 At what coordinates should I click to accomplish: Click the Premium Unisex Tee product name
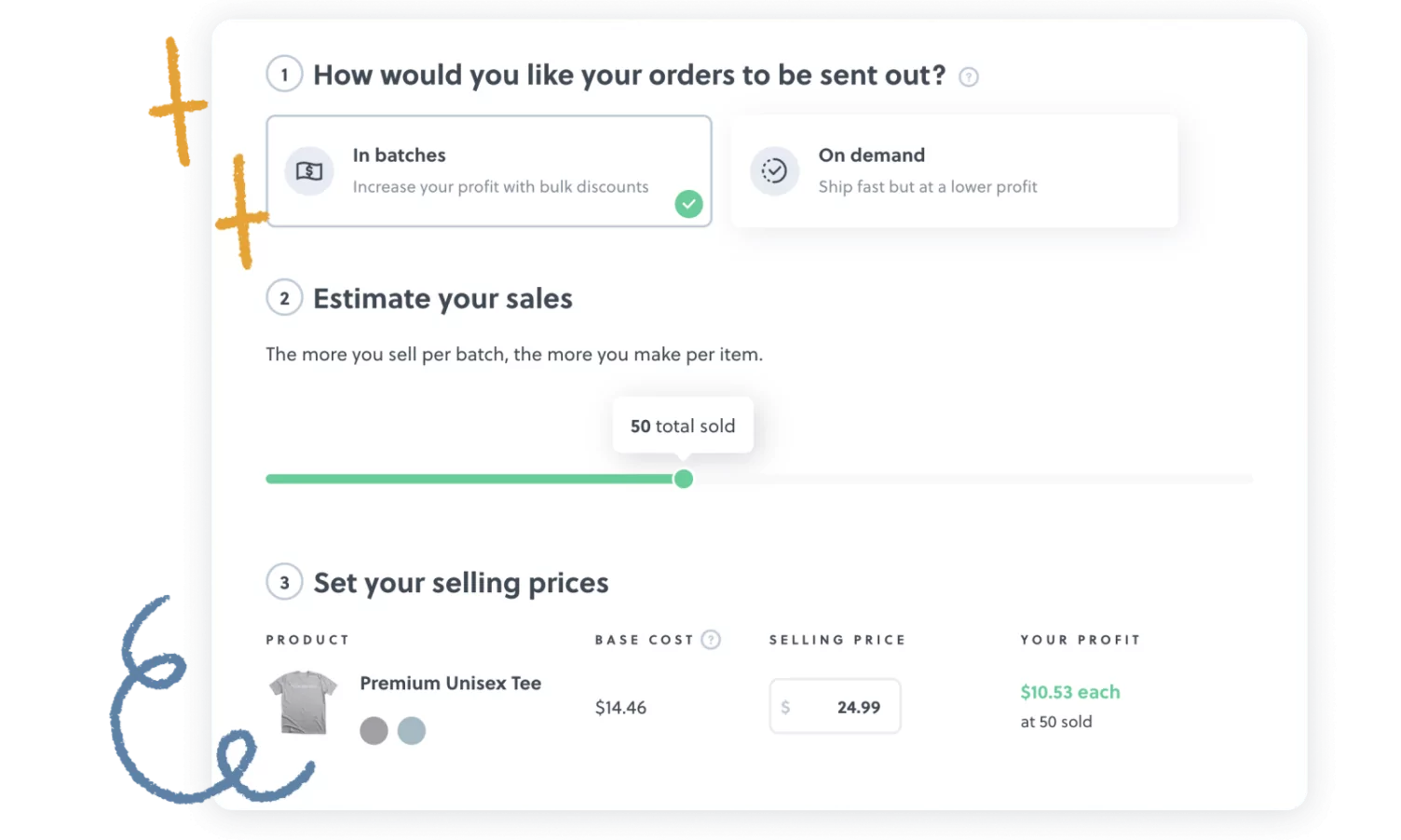(x=451, y=684)
